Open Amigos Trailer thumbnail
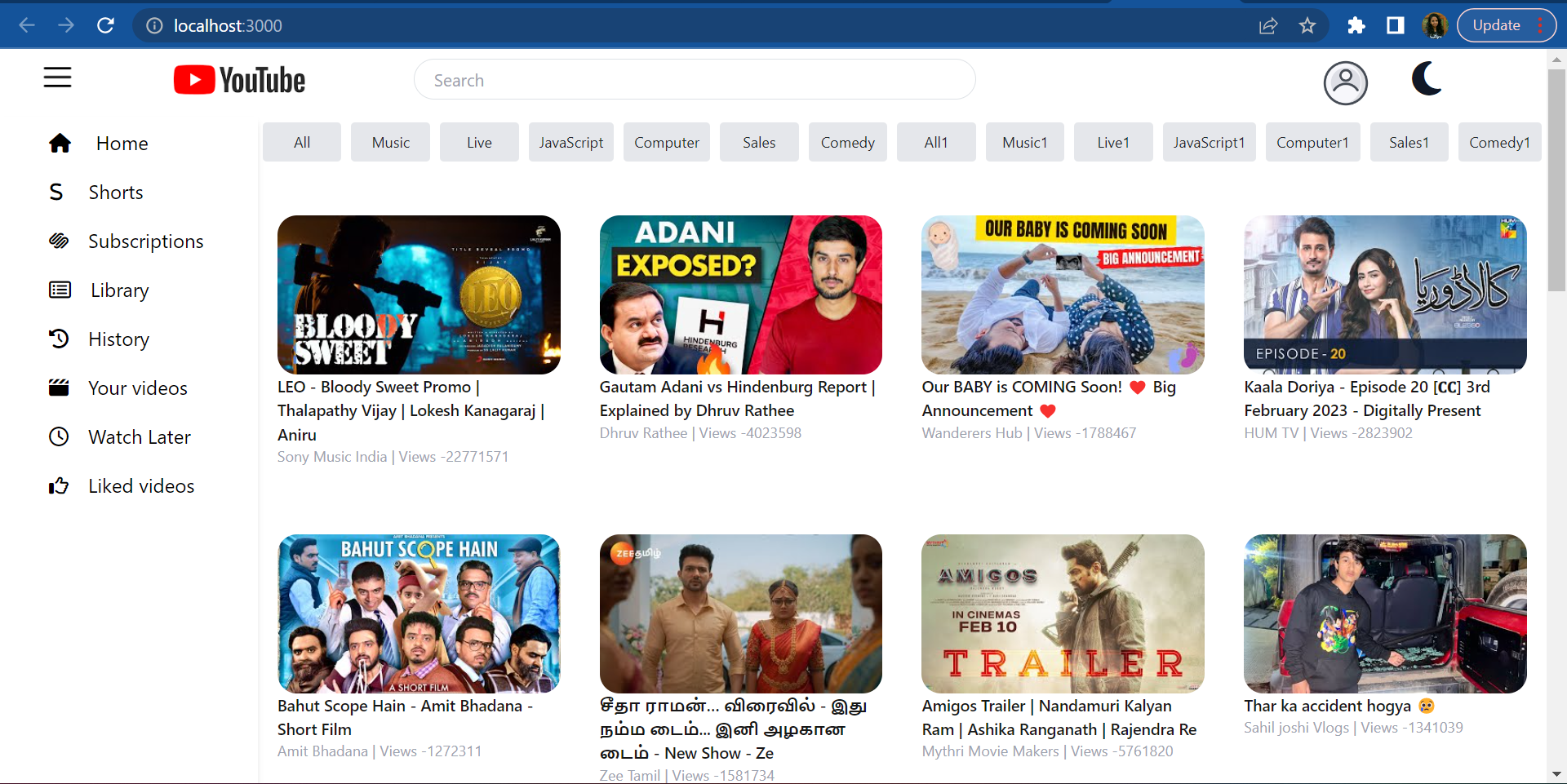 tap(1063, 613)
